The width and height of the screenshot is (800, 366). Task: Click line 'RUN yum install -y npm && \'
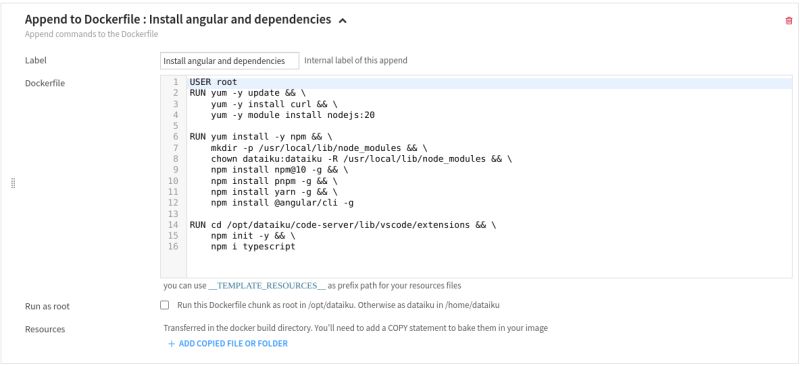click(261, 137)
